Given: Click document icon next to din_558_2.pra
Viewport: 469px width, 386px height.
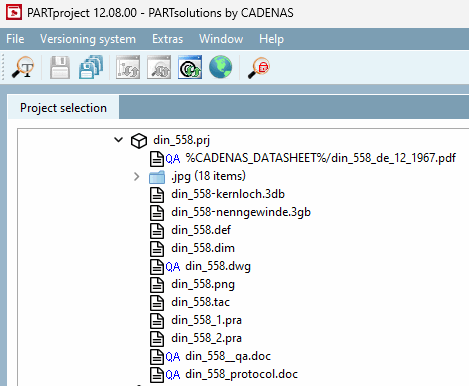Looking at the screenshot, I should (157, 339).
